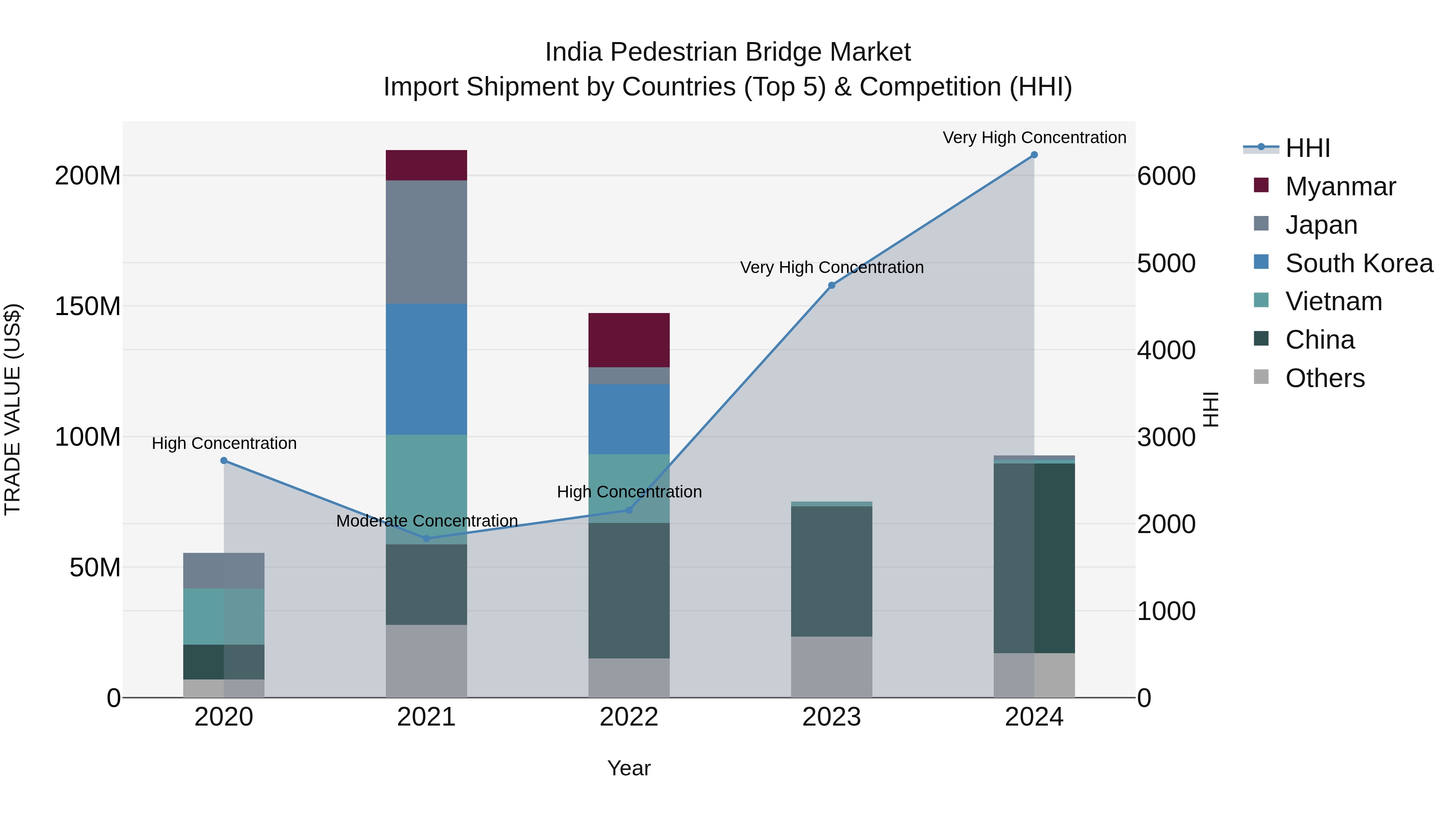Select the Vietnam segment of 2020 bar
The height and width of the screenshot is (819, 1456).
[x=224, y=617]
